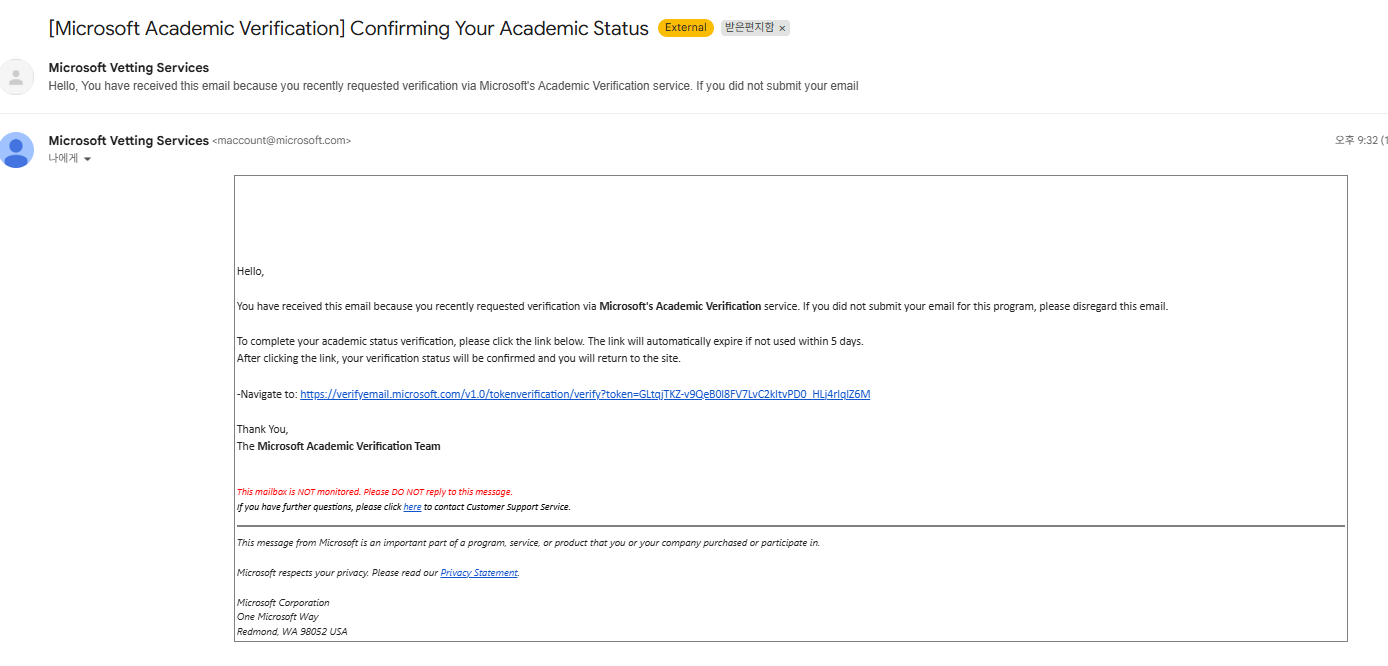Open the verifyemail.microsoft.com token verification link
The image size is (1388, 666).
click(585, 394)
